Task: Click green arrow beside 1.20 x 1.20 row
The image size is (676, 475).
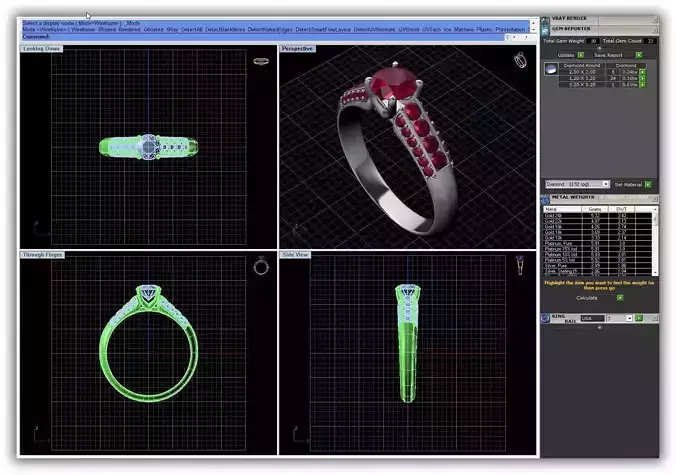Action: tap(642, 78)
